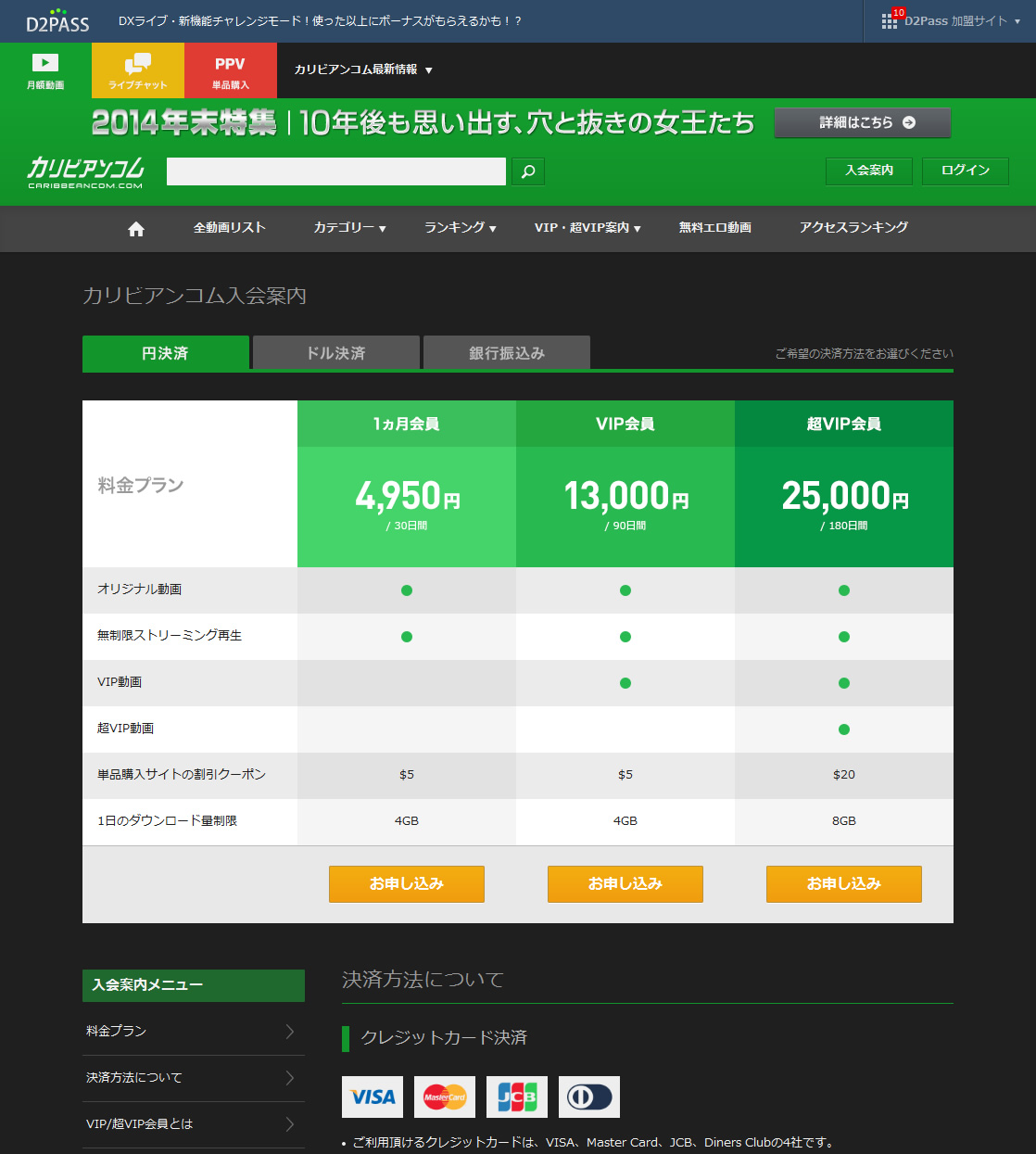
Task: Click the 入会案内 button
Action: [x=869, y=171]
